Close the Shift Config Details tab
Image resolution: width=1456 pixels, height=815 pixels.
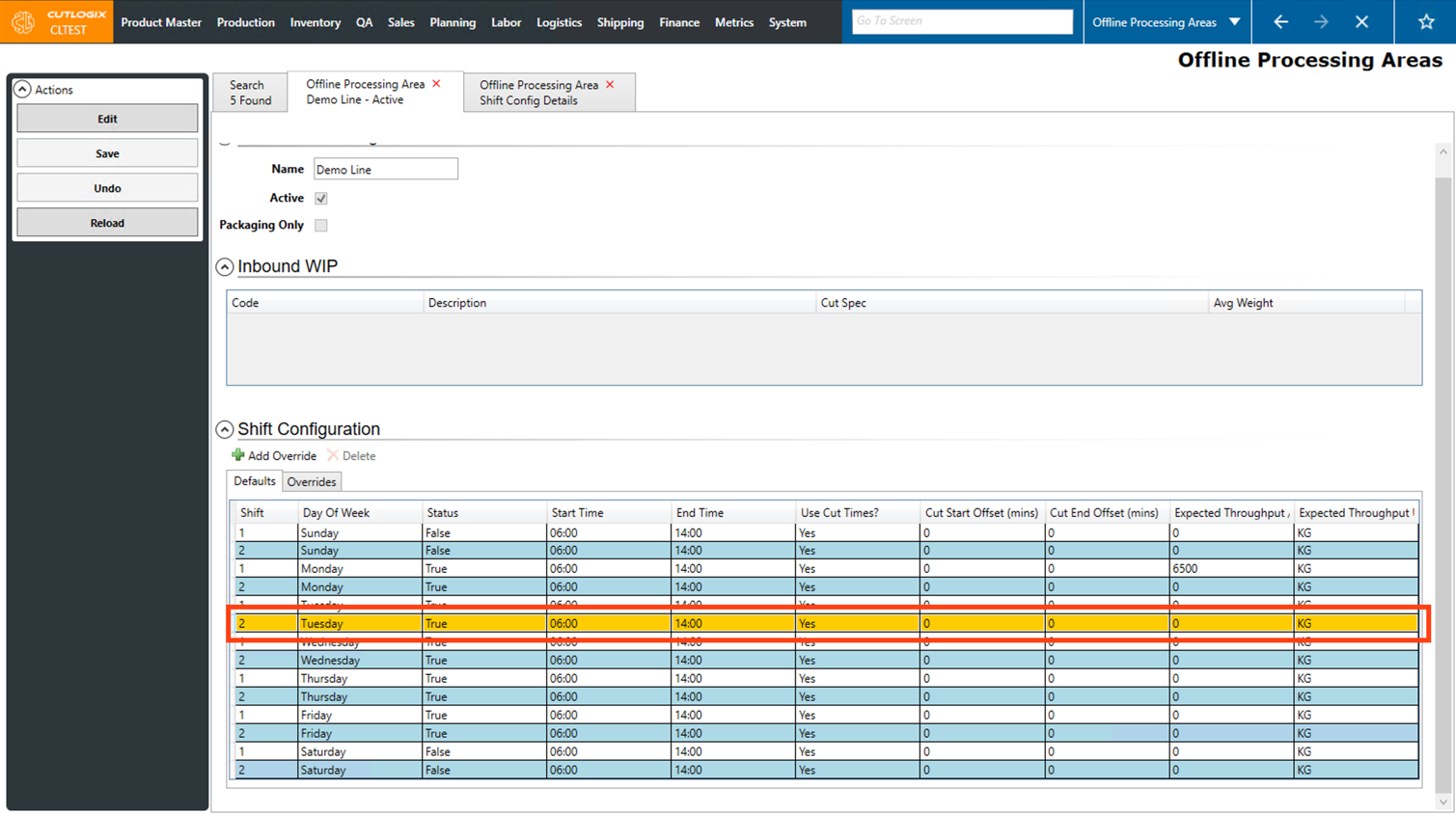610,85
